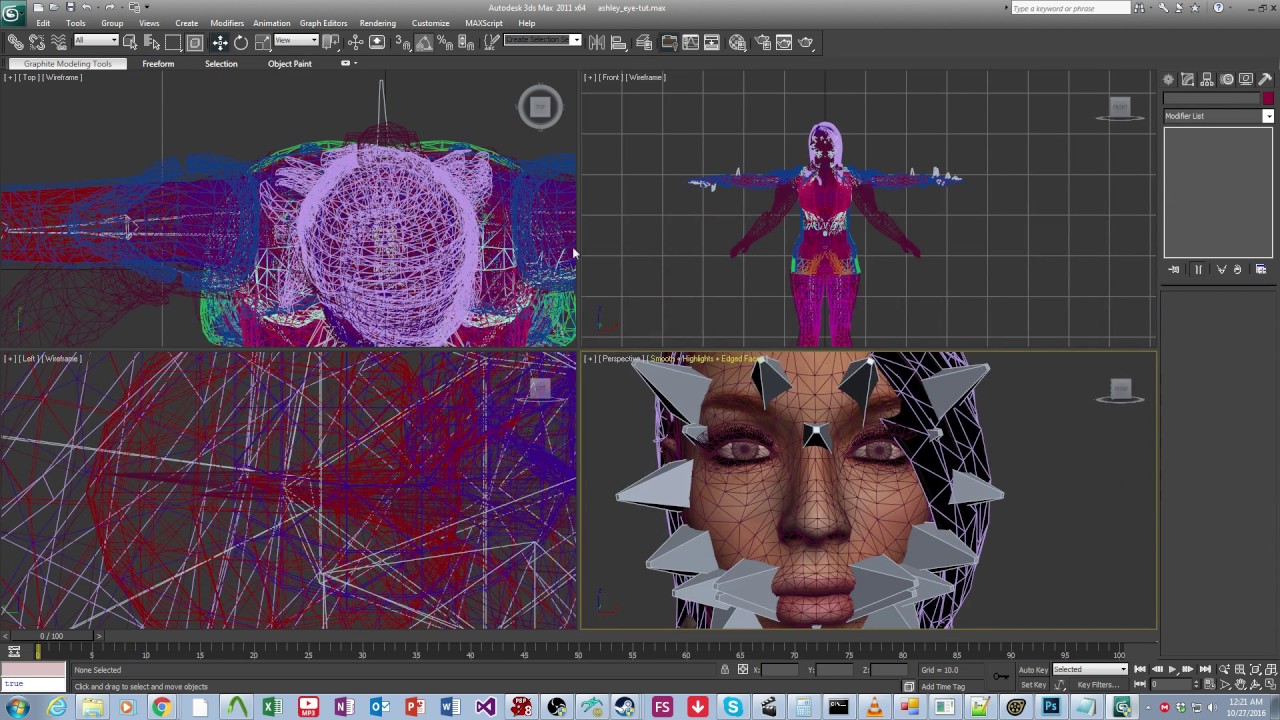Select the Object Paint ribbon tab
Screen dimensions: 1280x720
coord(290,63)
